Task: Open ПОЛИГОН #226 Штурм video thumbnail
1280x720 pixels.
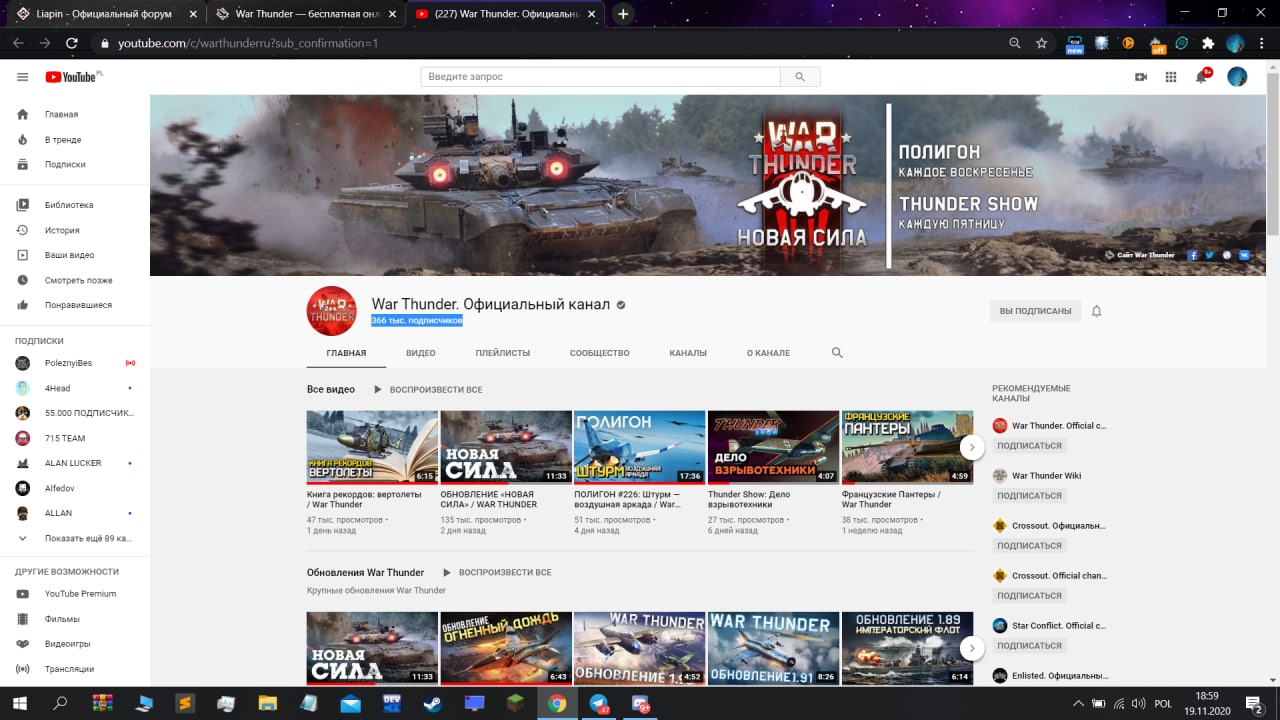Action: coord(639,447)
